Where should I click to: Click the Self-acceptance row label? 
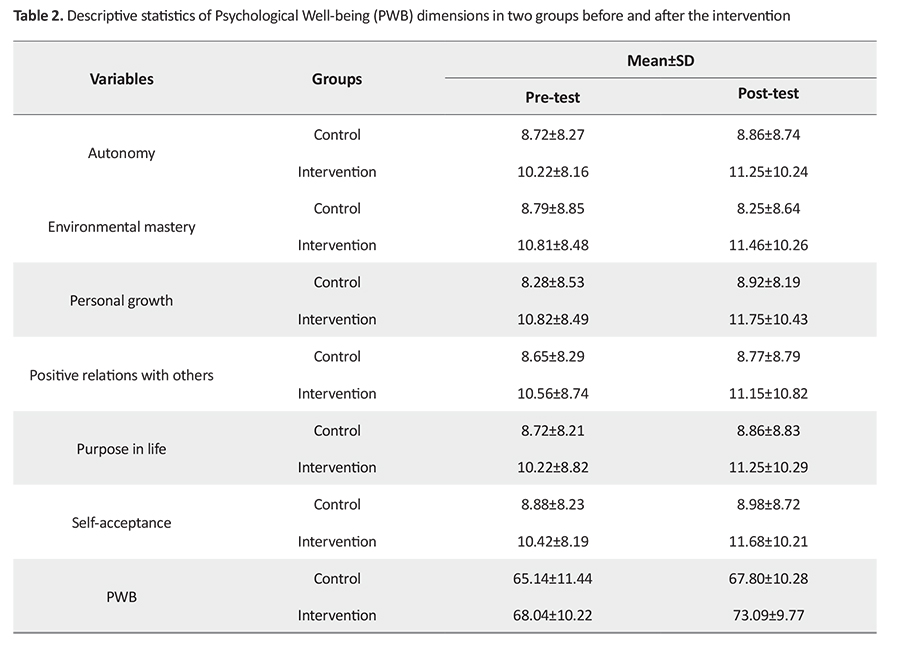coord(122,523)
